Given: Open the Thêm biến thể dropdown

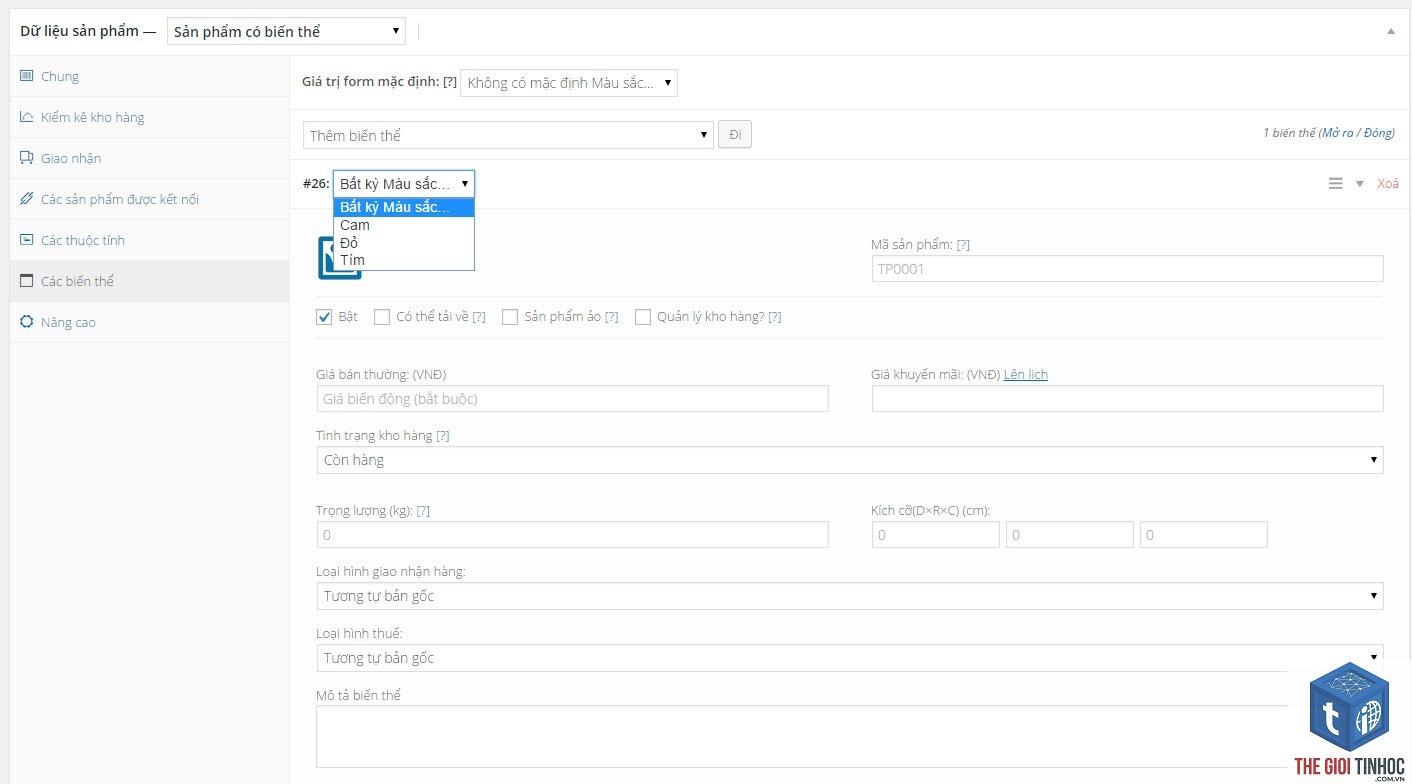Looking at the screenshot, I should [508, 135].
